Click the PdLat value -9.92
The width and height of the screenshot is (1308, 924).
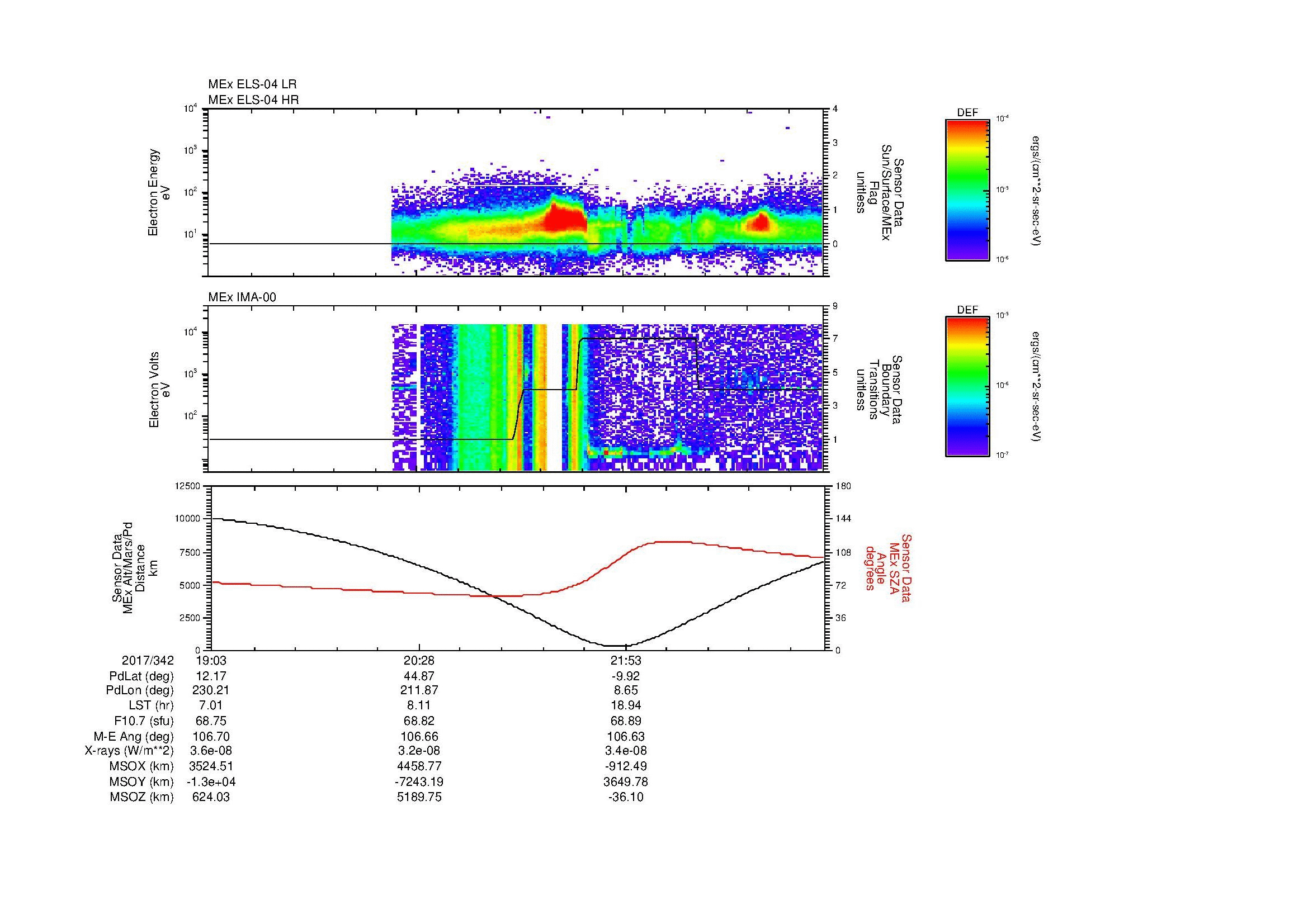point(626,676)
